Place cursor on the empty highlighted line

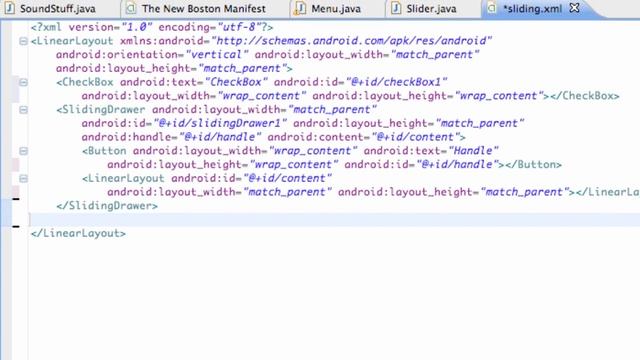click(334, 220)
